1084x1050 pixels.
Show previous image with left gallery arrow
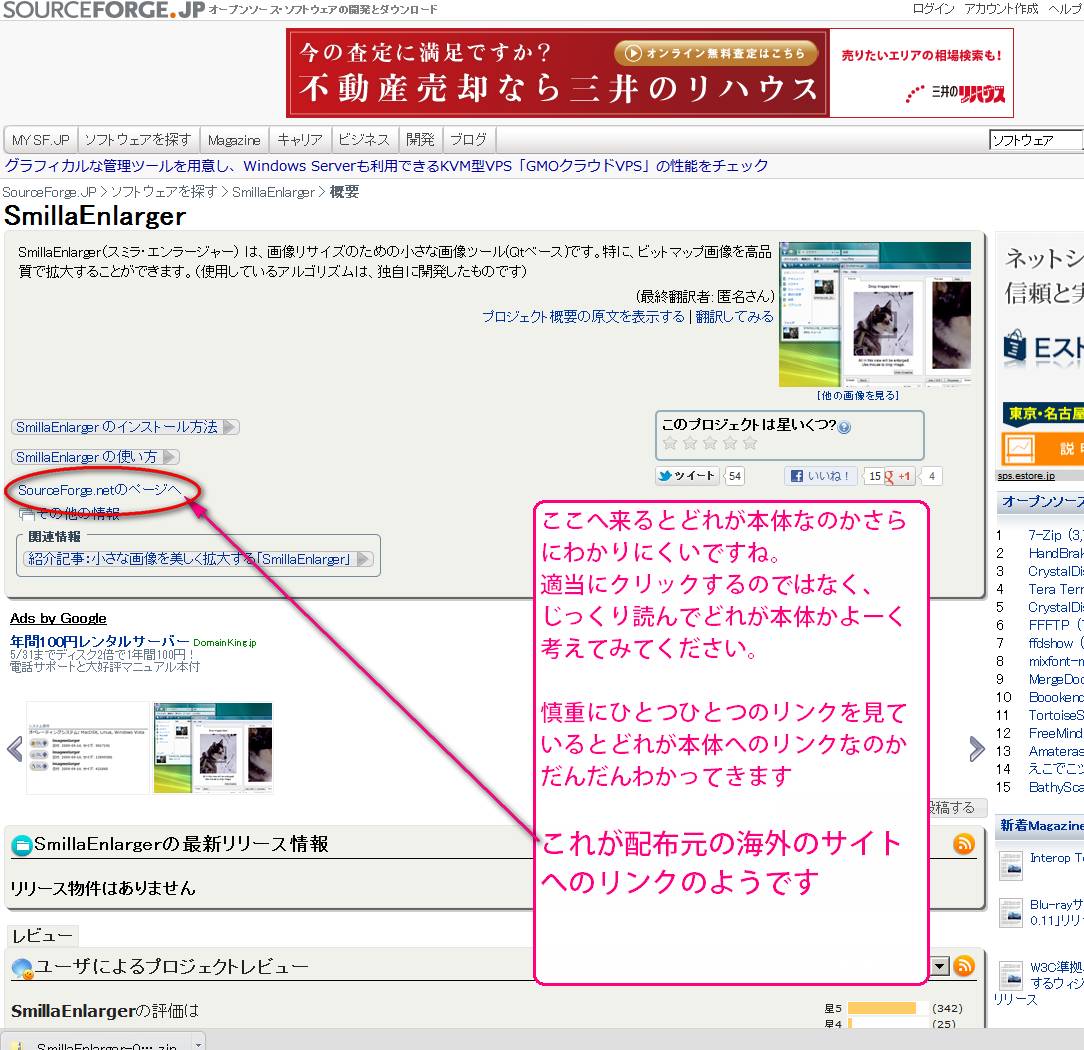click(x=15, y=749)
